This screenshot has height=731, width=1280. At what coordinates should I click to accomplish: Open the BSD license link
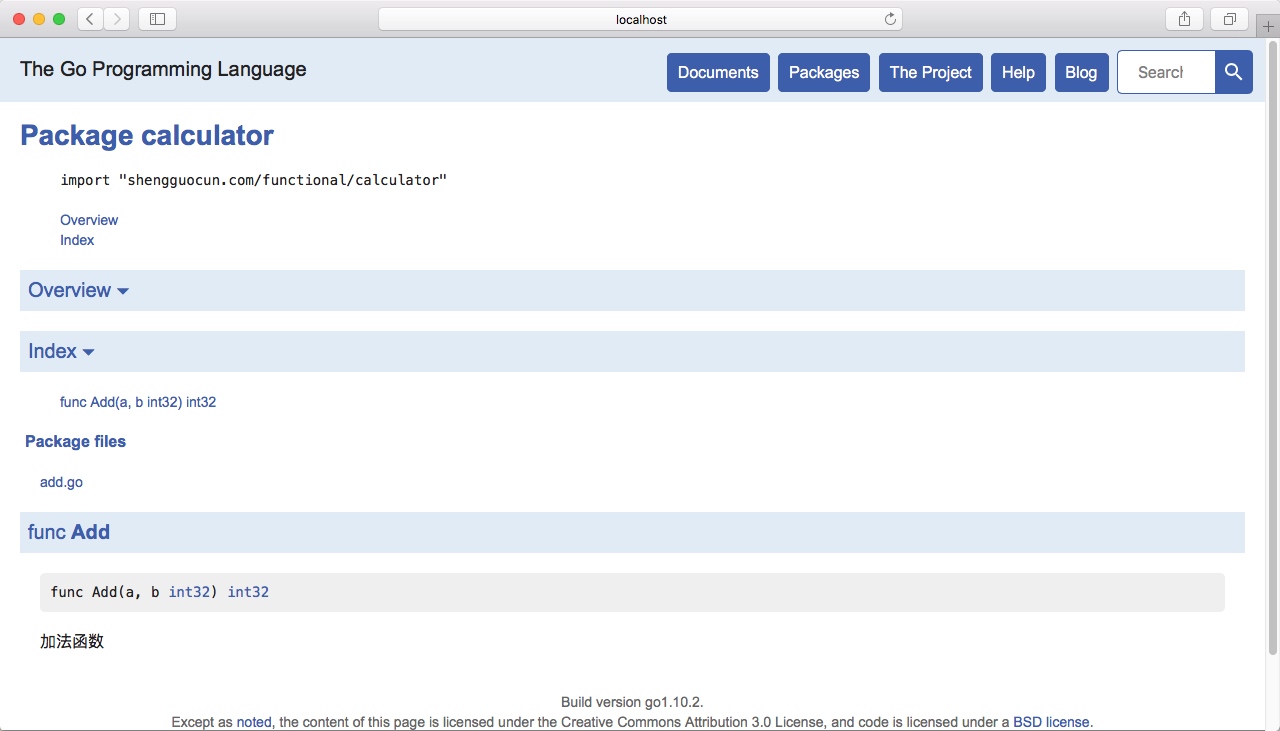1051,722
